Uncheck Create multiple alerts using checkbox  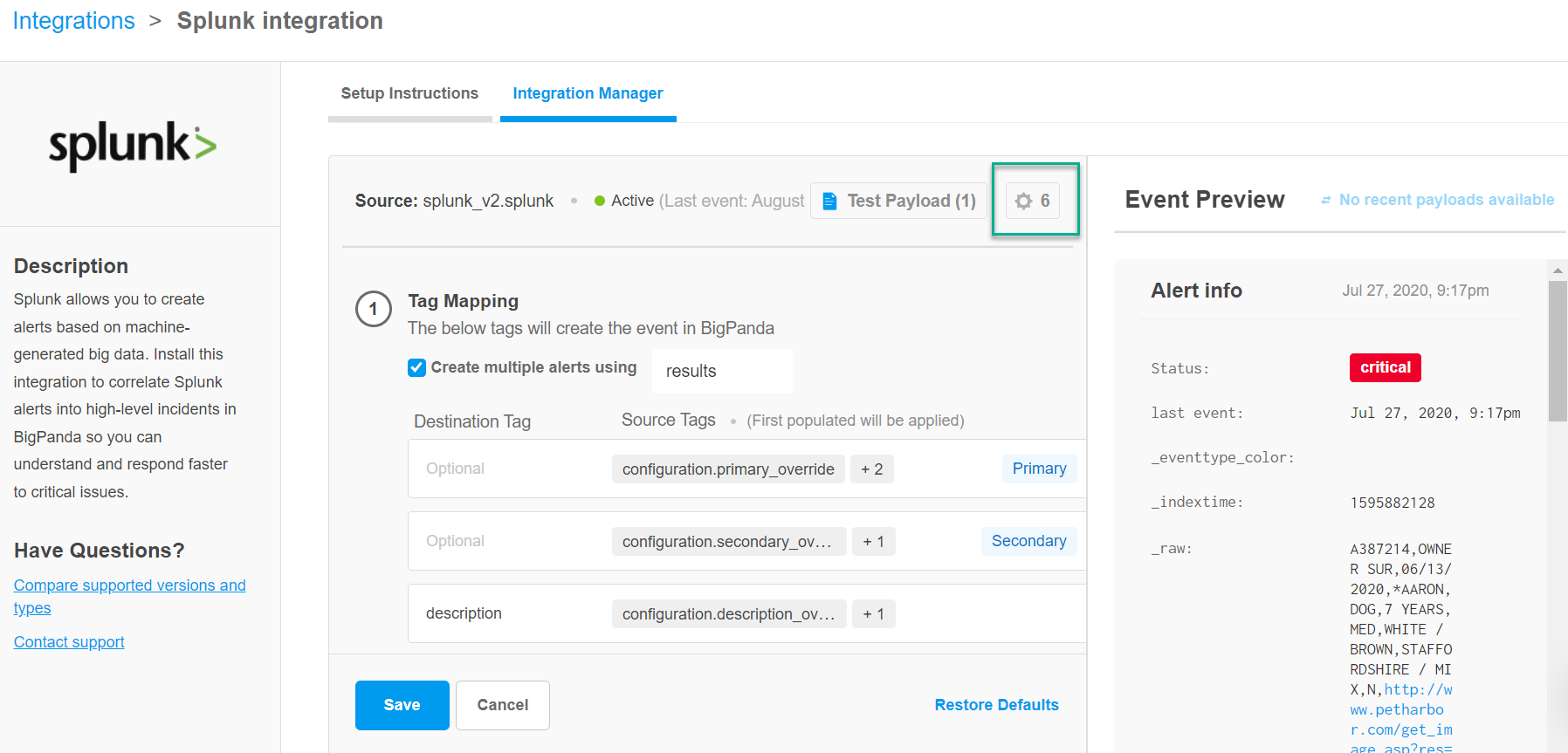point(416,367)
